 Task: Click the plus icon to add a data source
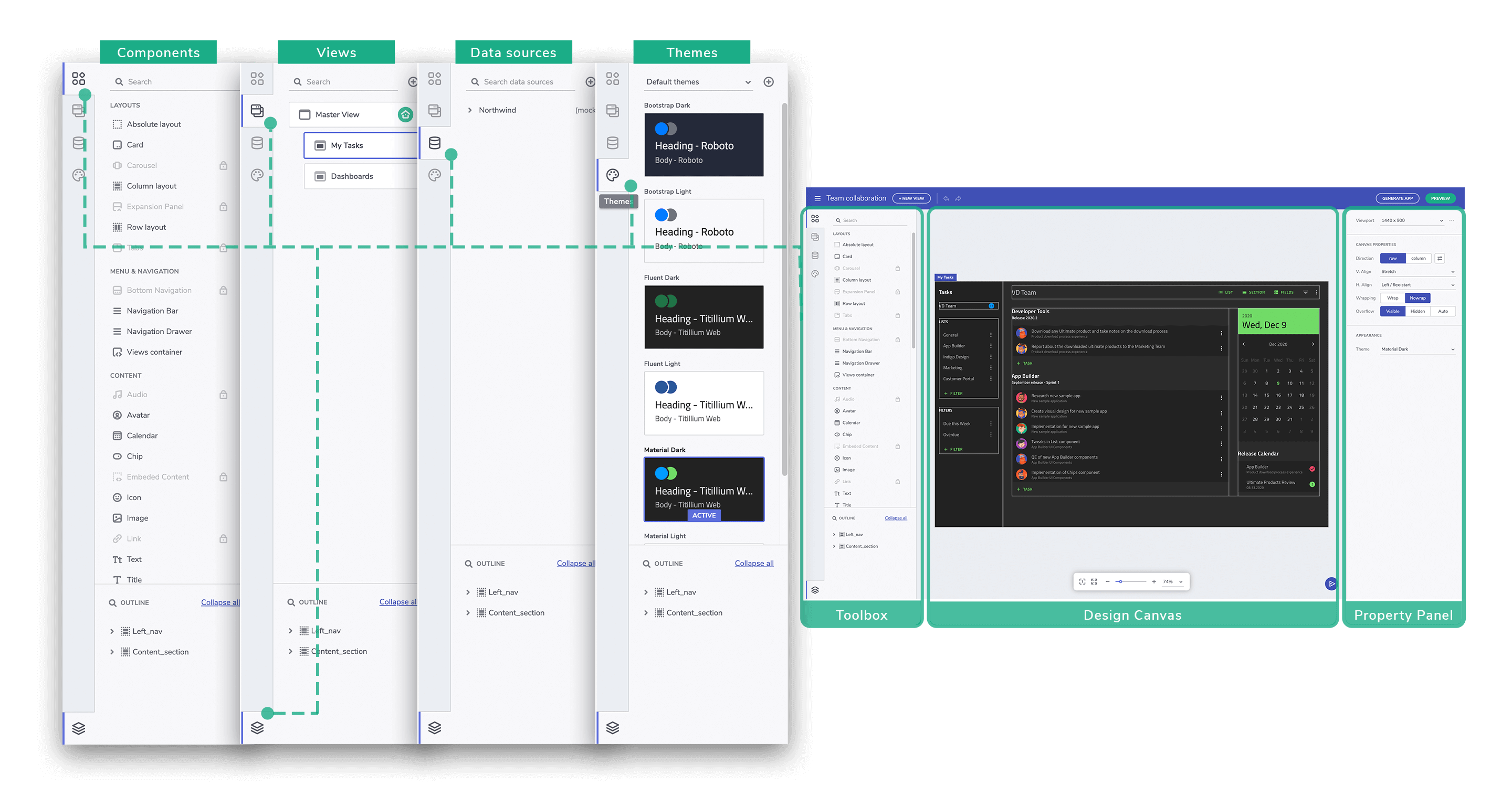tap(591, 82)
